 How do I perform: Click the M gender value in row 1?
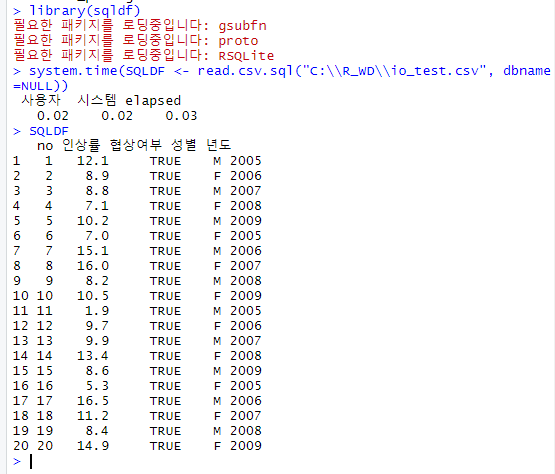217,161
